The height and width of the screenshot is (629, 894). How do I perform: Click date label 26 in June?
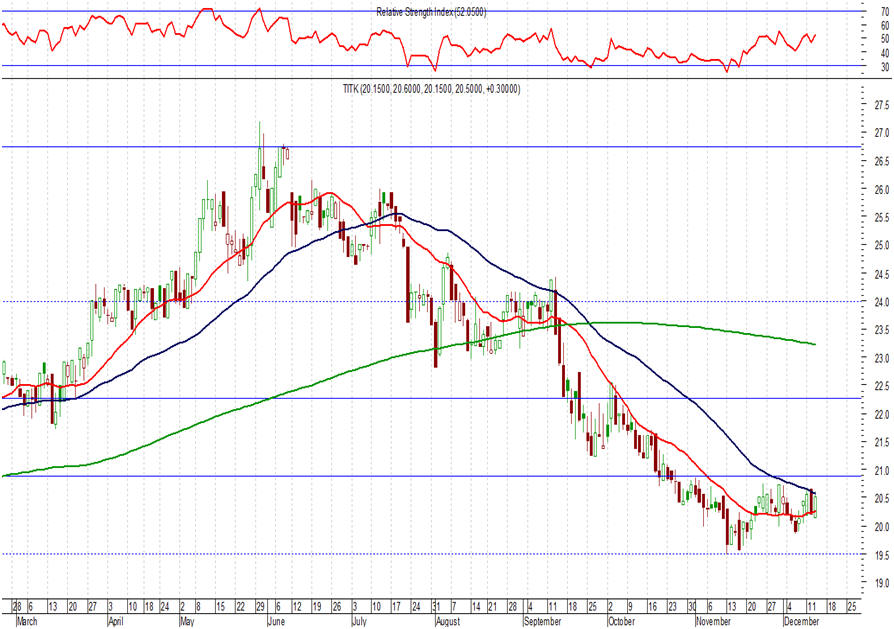[x=336, y=606]
